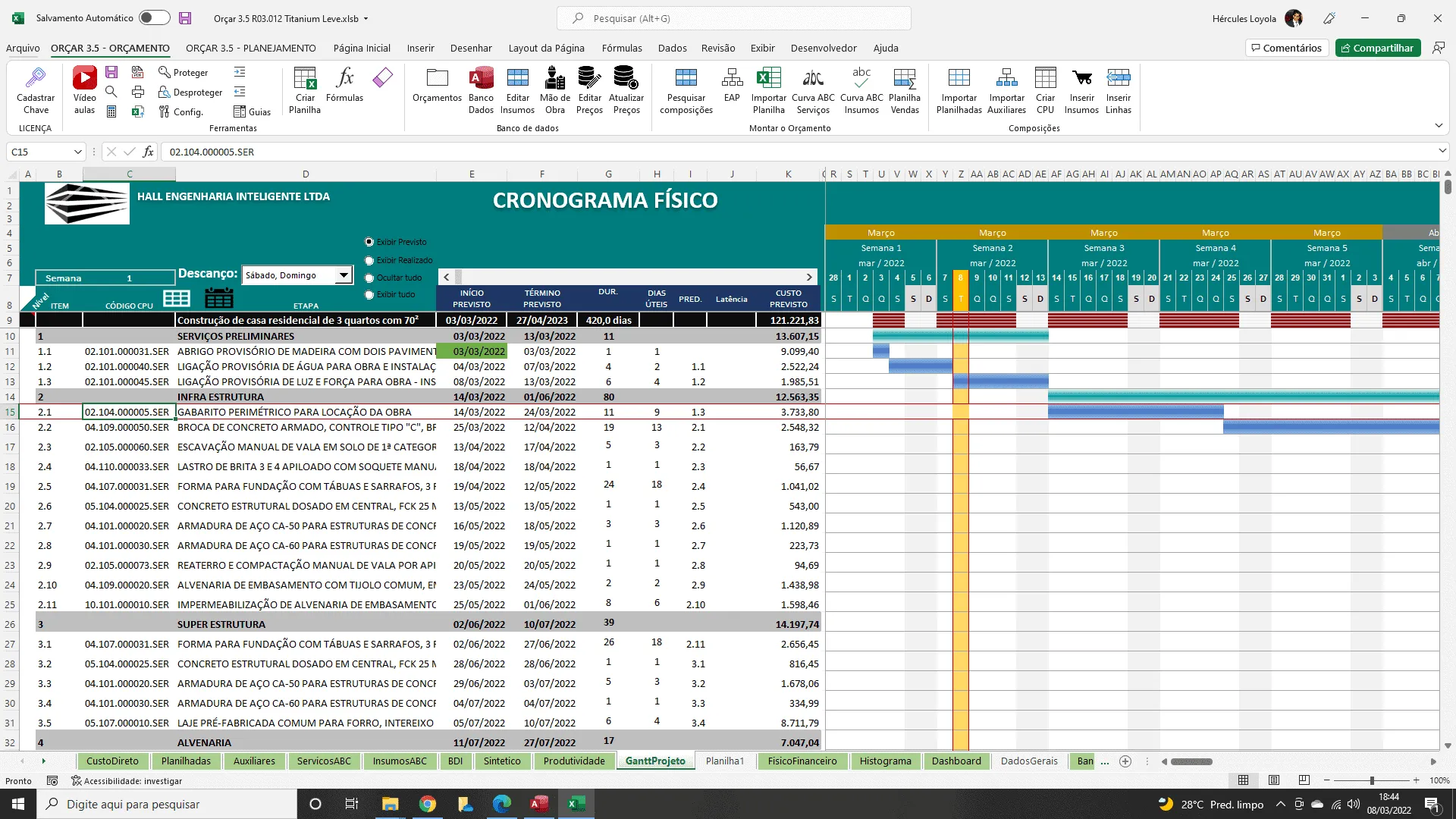Open the Descanço Sábado, Domingo dropdown

[x=344, y=275]
